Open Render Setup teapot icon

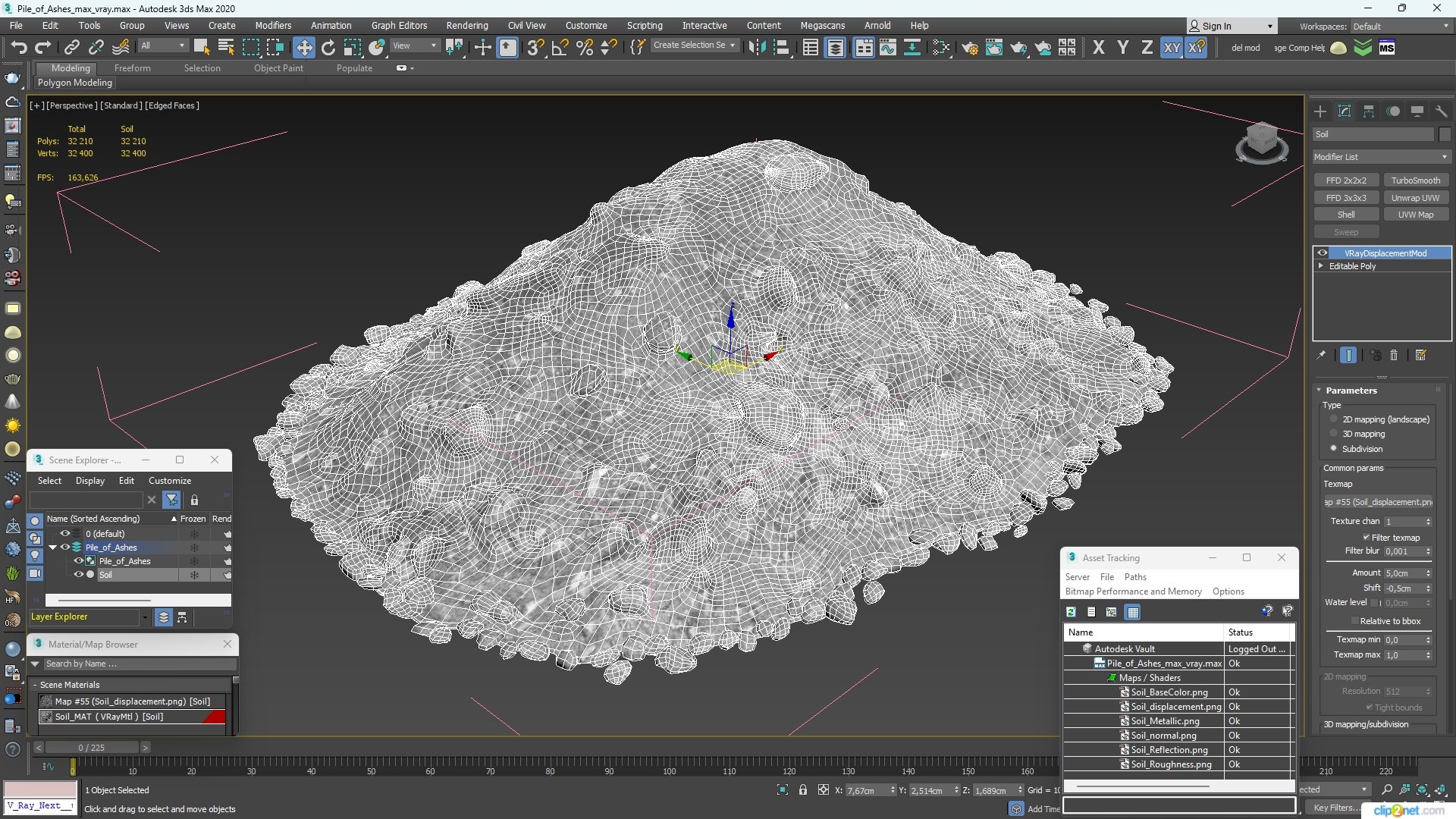coord(970,48)
